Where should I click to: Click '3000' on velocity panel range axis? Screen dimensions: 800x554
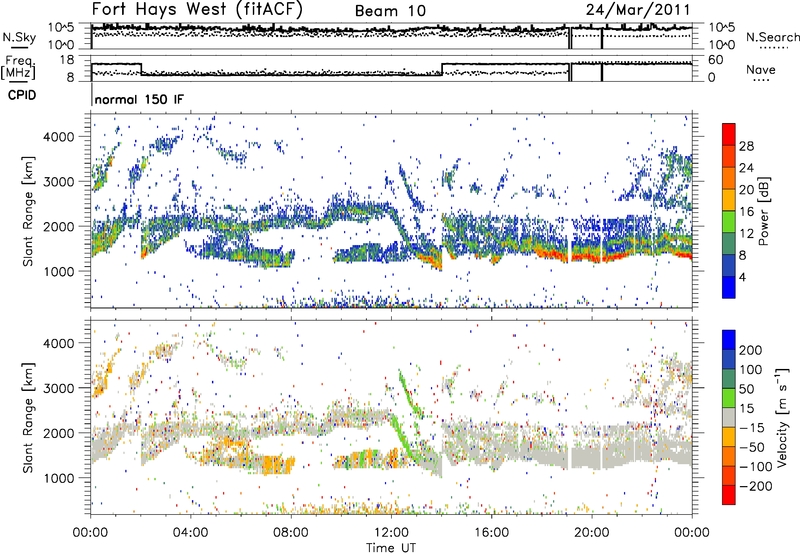click(58, 388)
